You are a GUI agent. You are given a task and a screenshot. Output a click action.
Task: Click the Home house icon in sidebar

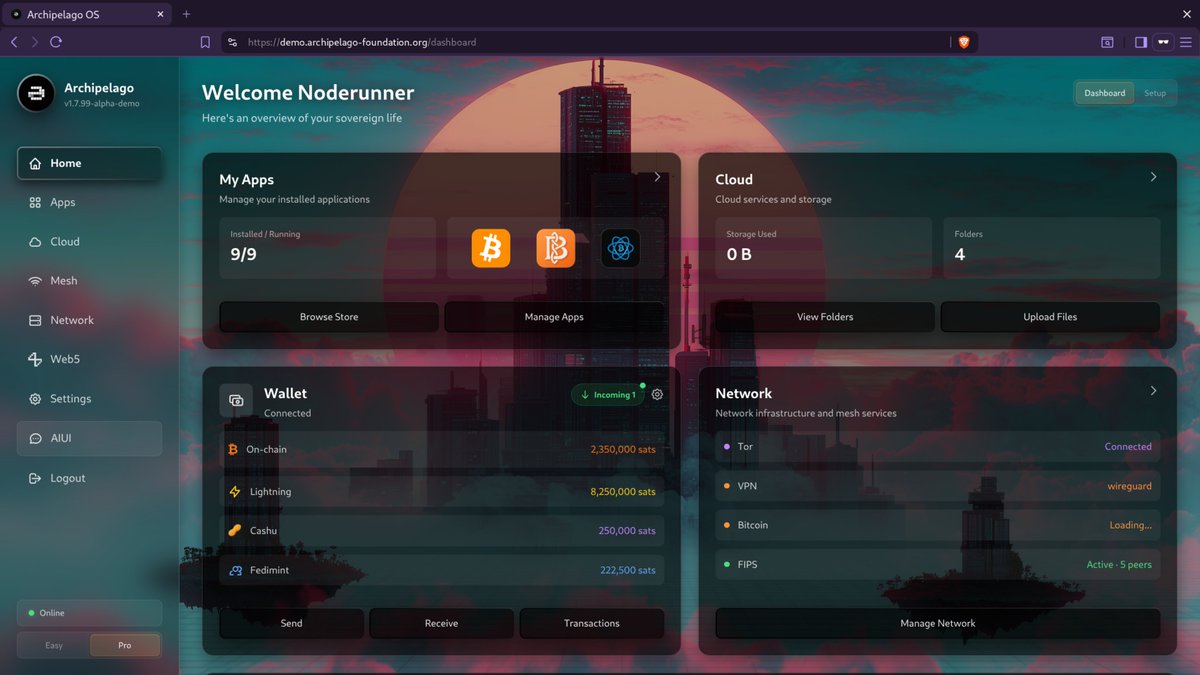(36, 164)
